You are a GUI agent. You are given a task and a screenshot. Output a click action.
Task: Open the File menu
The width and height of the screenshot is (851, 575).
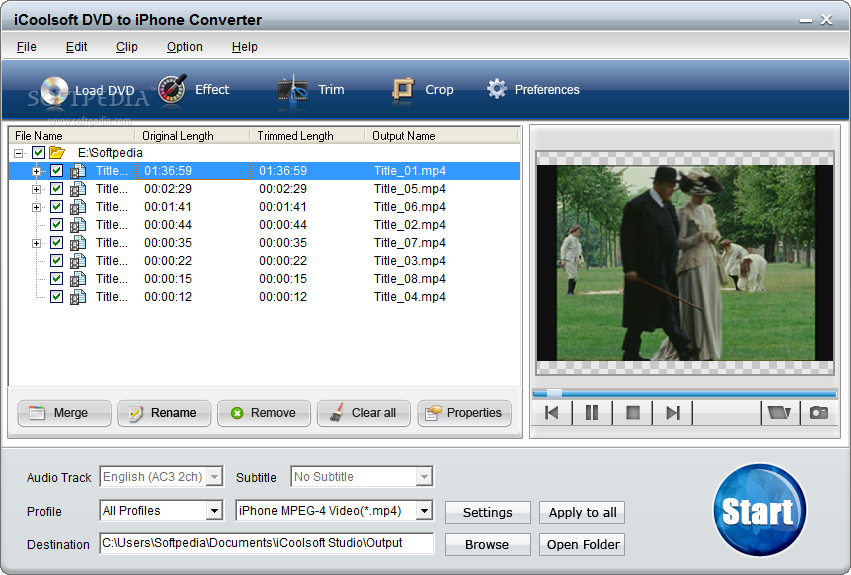click(x=27, y=47)
